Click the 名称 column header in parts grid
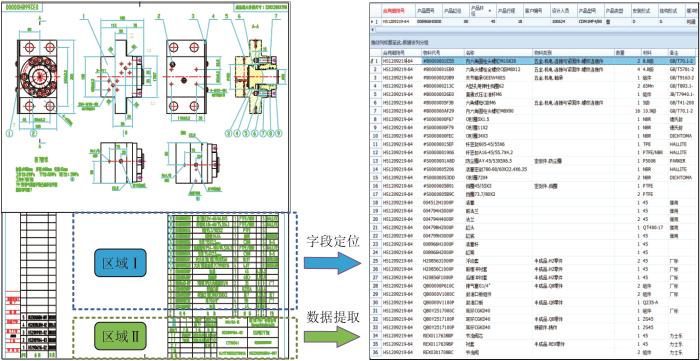This screenshot has height=361, width=700. (x=498, y=52)
